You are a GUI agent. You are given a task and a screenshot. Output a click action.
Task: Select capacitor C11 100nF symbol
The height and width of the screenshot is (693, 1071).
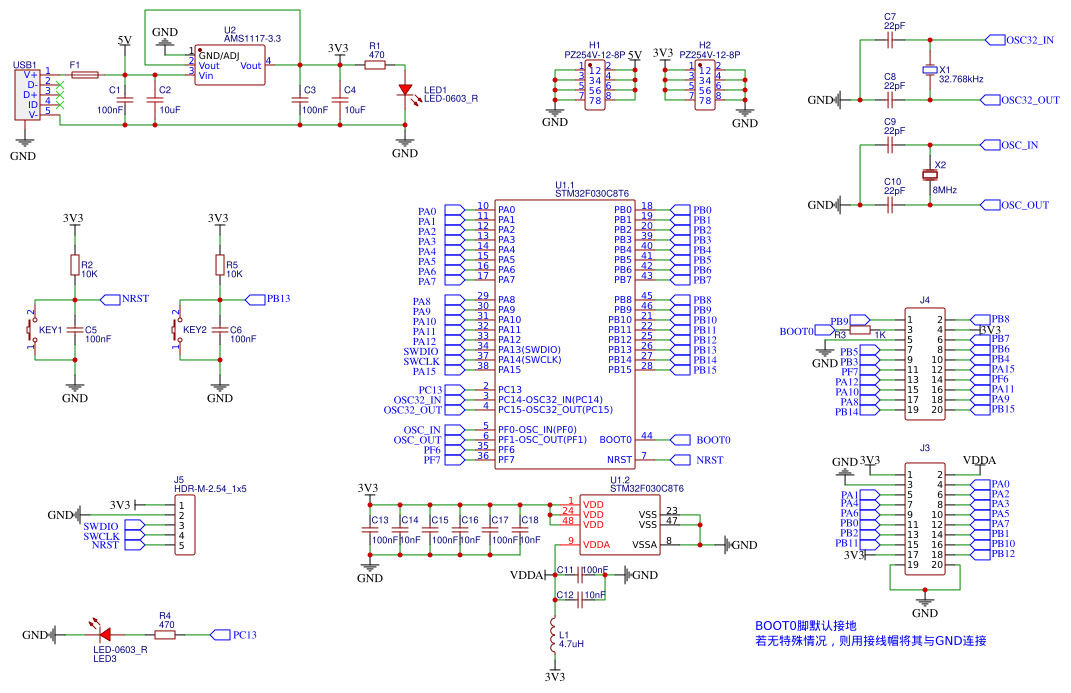click(580, 575)
